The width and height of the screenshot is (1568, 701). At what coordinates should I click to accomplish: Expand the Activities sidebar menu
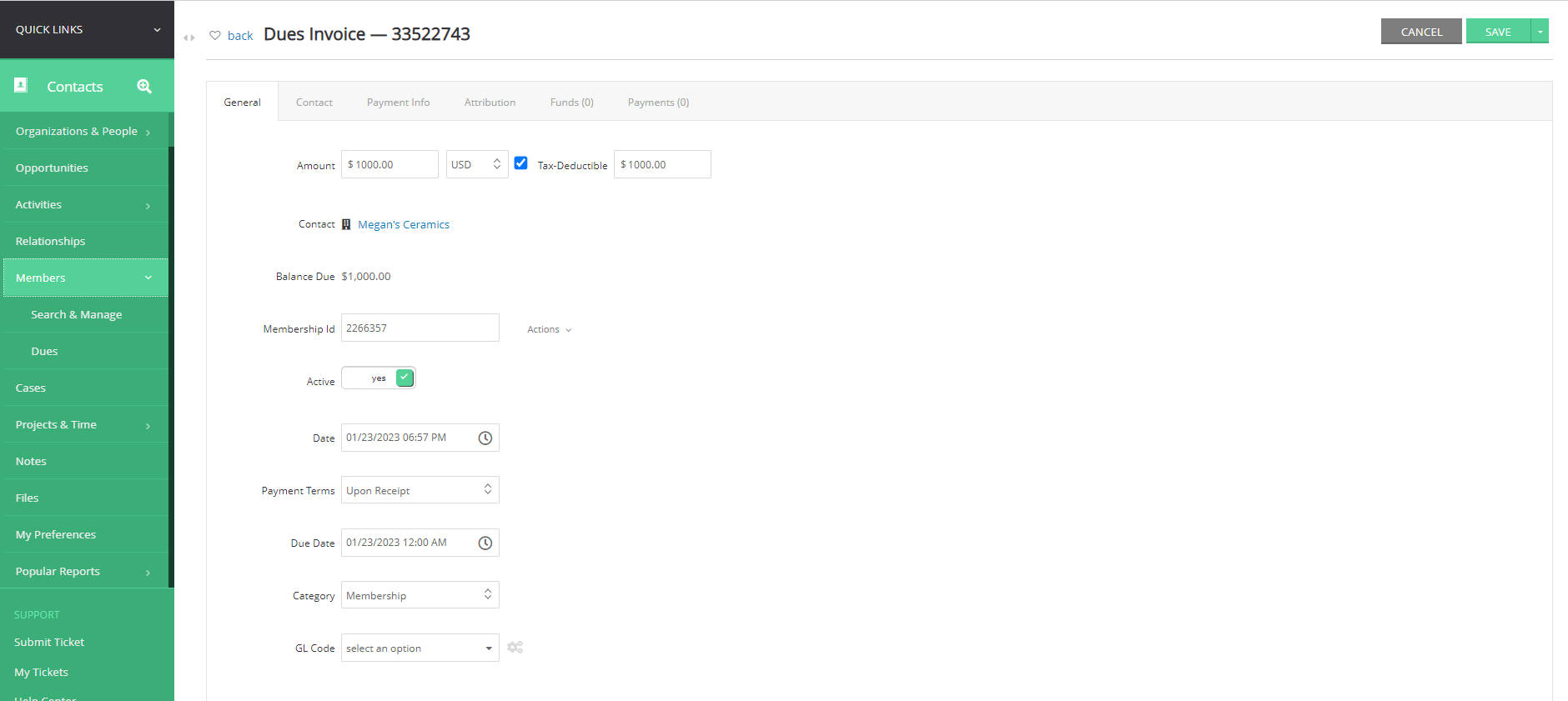[x=85, y=204]
